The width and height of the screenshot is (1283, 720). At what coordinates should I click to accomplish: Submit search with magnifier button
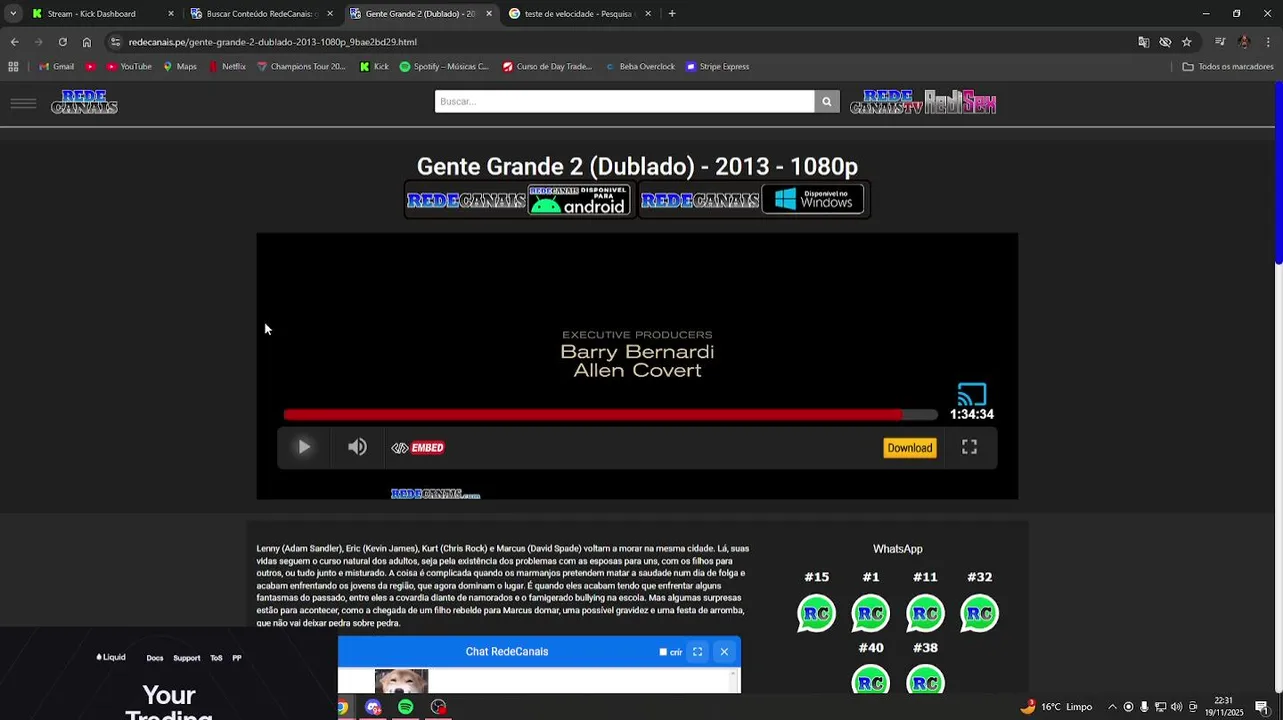(x=827, y=101)
